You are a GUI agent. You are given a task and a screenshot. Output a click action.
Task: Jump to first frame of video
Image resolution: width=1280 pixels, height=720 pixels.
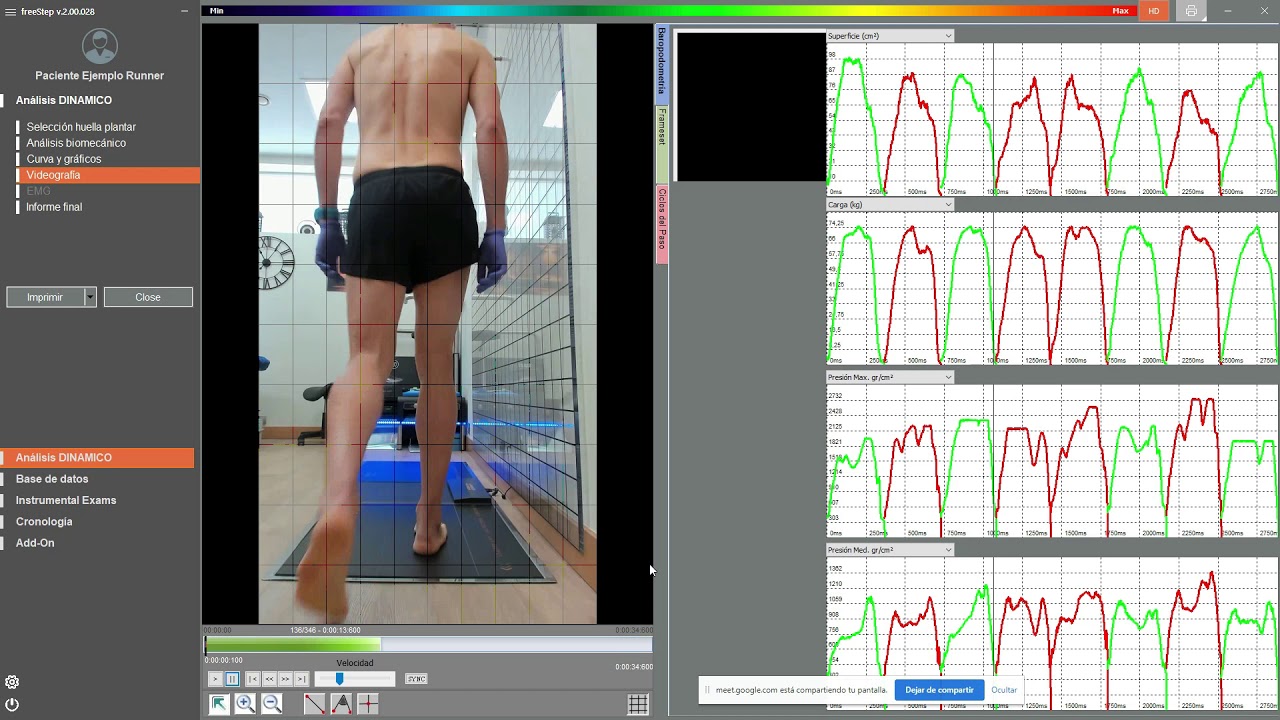[253, 679]
